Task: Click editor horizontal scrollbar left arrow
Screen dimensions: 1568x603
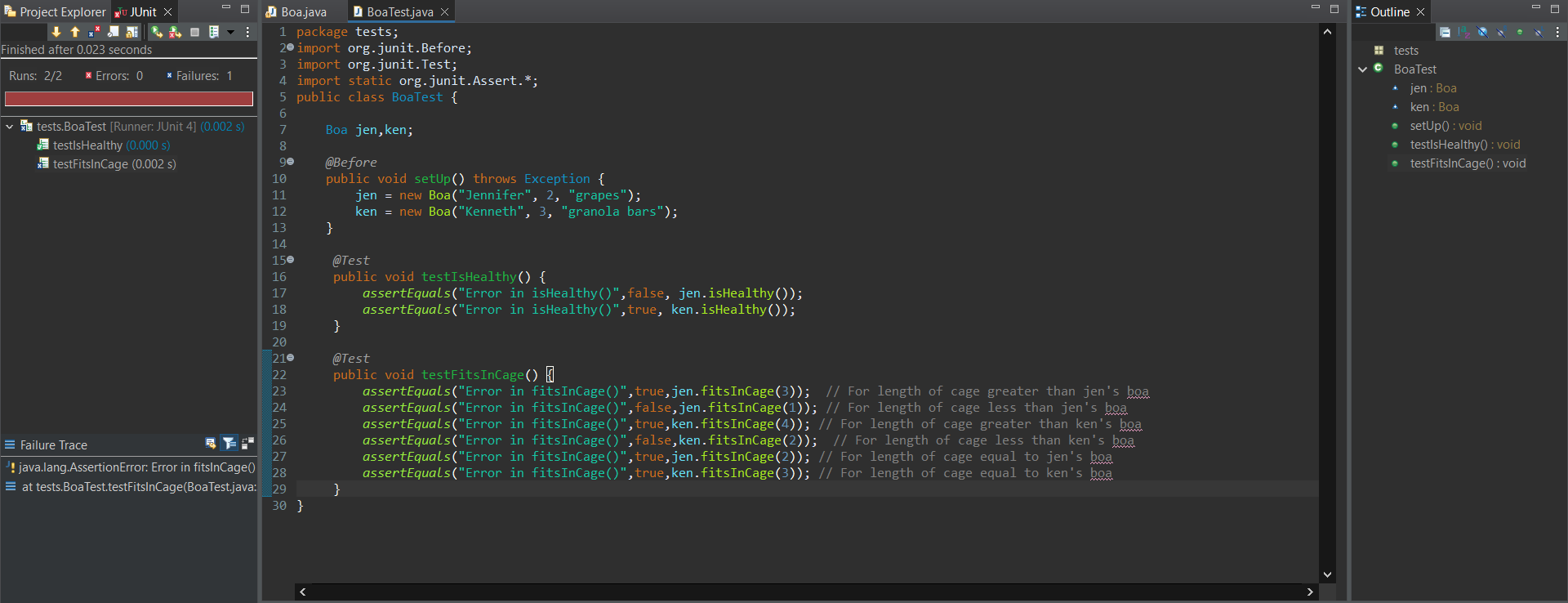Action: click(x=303, y=592)
